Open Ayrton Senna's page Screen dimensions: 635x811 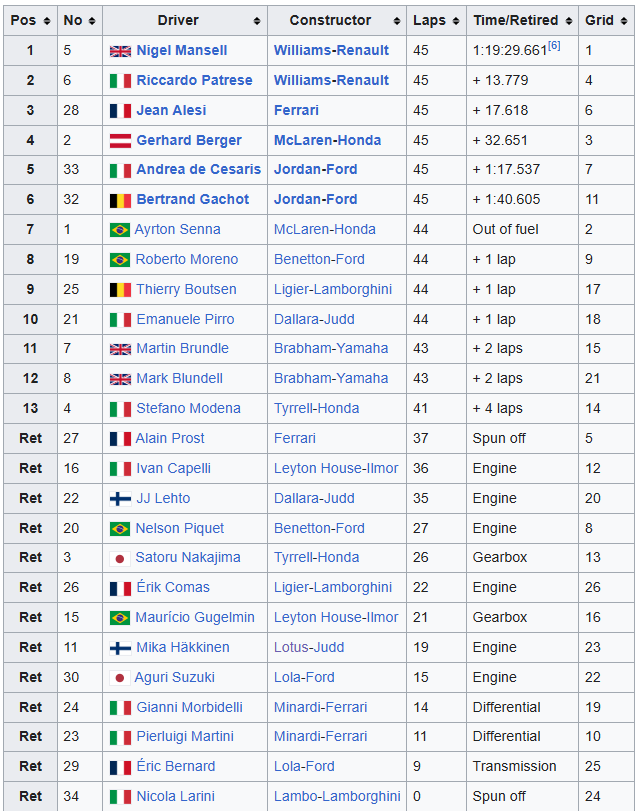click(x=177, y=229)
